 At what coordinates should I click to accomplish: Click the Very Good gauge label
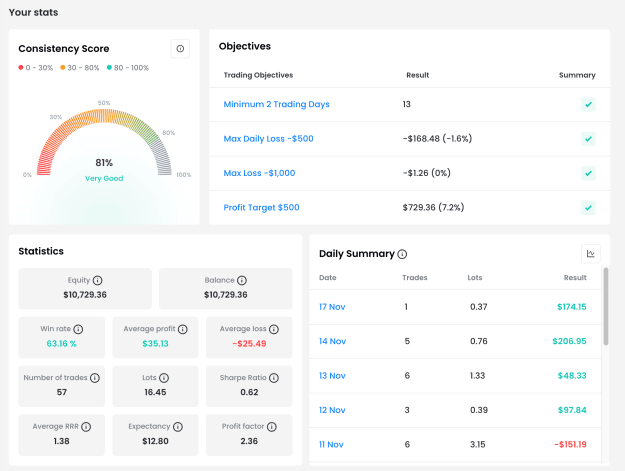pyautogui.click(x=104, y=178)
